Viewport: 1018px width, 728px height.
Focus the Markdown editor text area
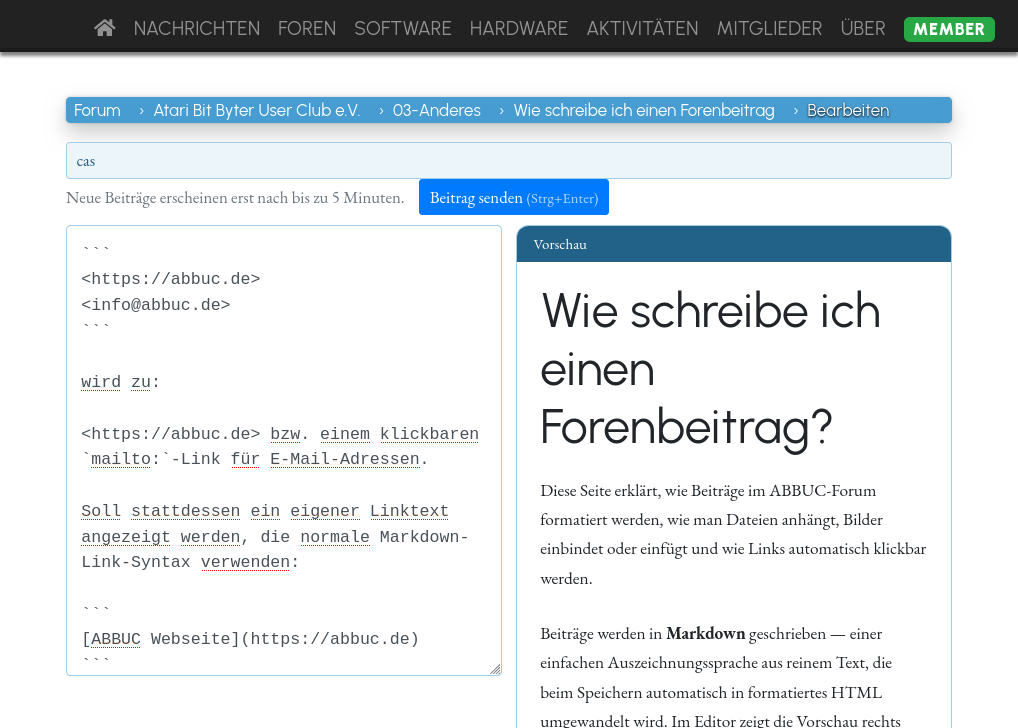click(x=284, y=451)
